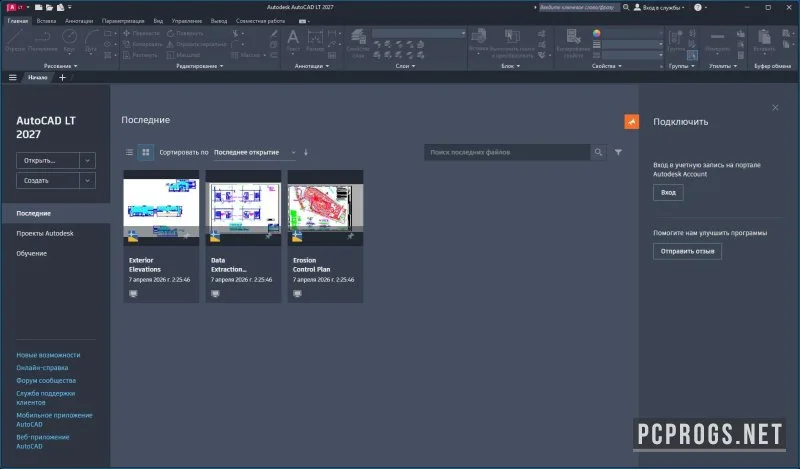Pin the Erosion Control Plan drawing
The image size is (800, 469).
click(x=351, y=236)
